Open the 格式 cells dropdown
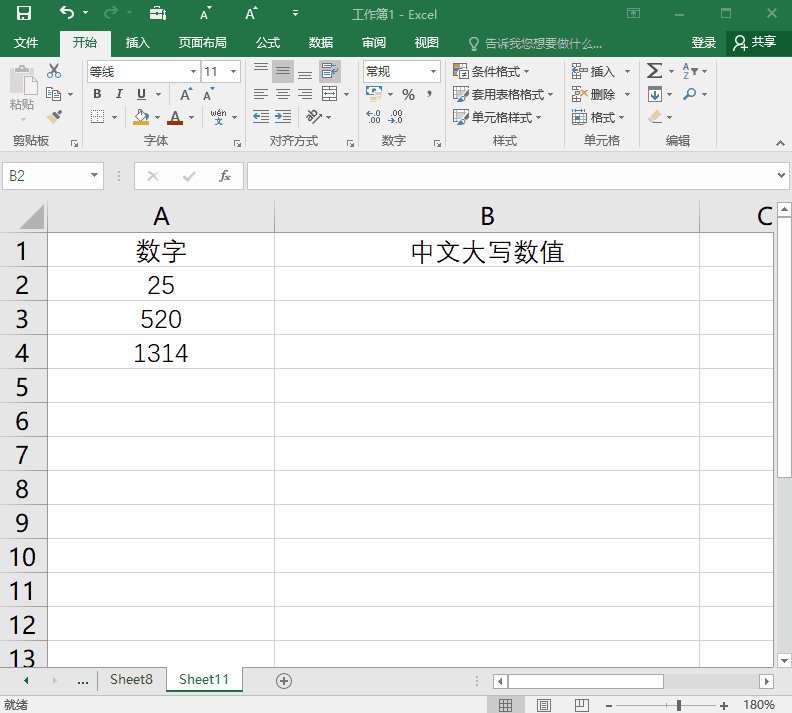This screenshot has width=792, height=713. 599,118
